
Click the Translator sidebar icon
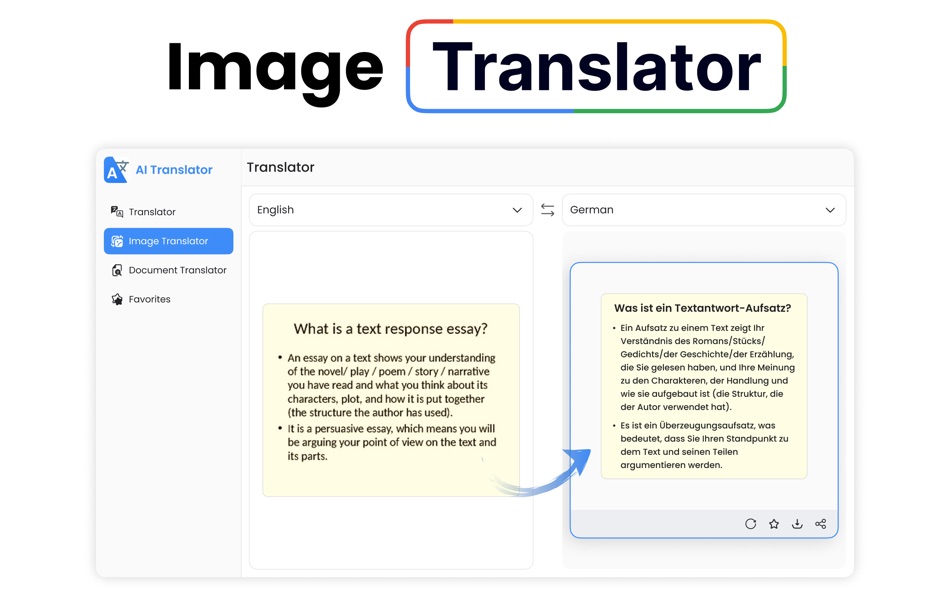[x=117, y=212]
